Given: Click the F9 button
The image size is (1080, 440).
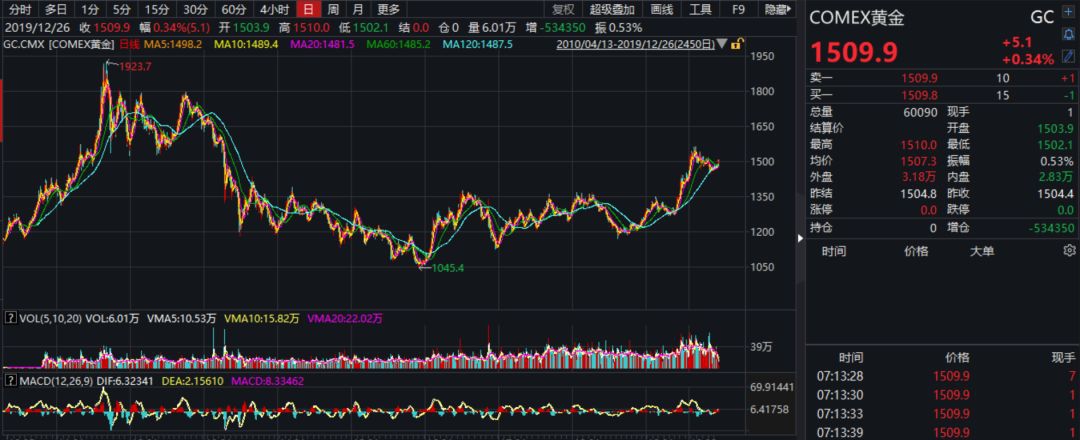Looking at the screenshot, I should pyautogui.click(x=739, y=9).
